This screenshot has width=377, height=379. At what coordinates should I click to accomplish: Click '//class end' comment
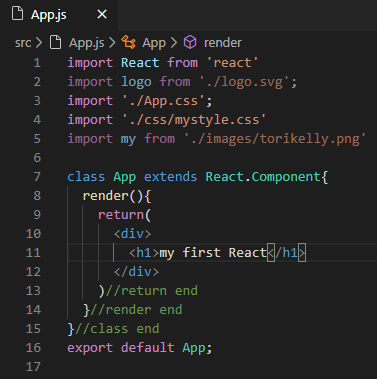[x=117, y=329]
